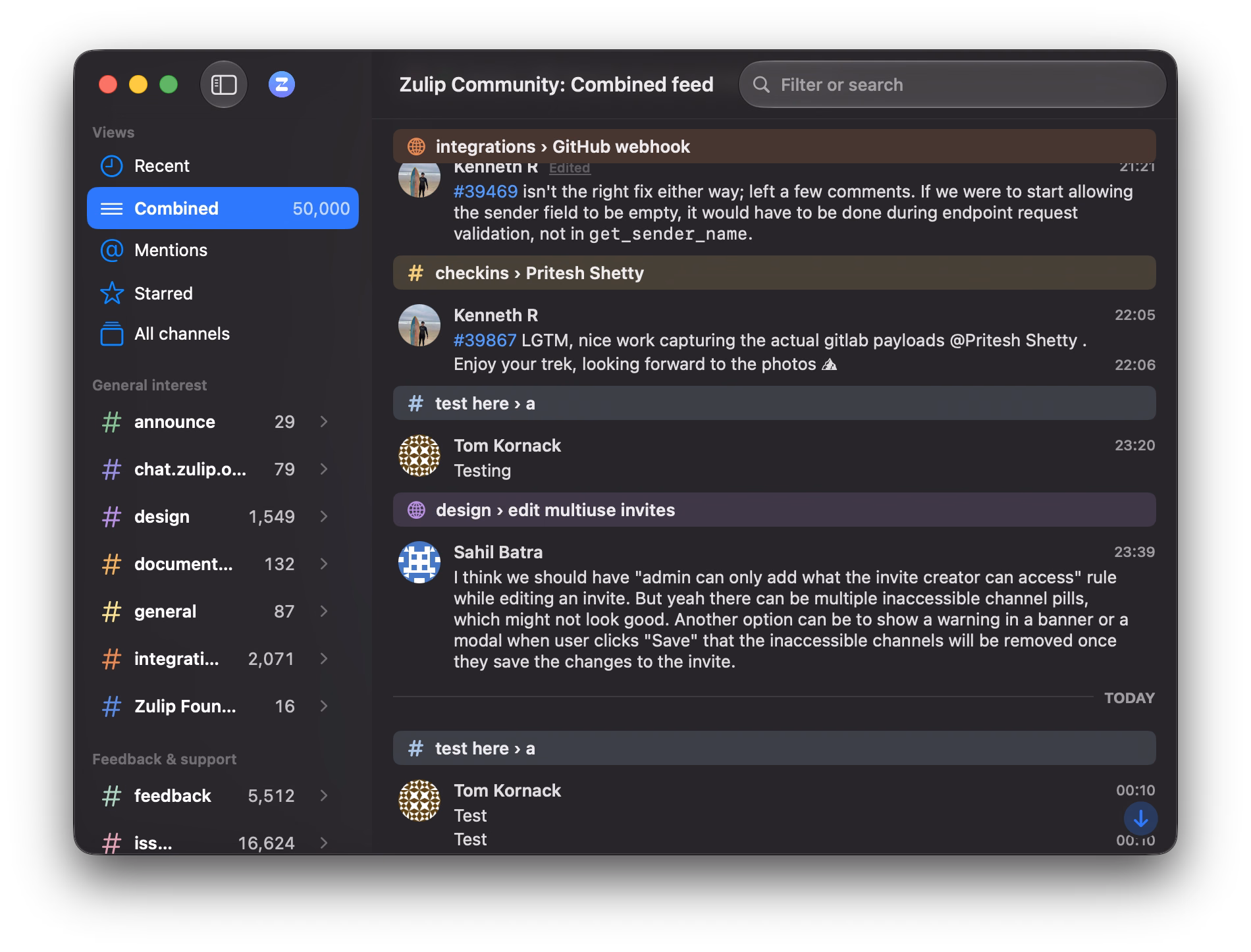Click the Starred star icon
Viewport: 1251px width, 952px height.
coord(112,293)
